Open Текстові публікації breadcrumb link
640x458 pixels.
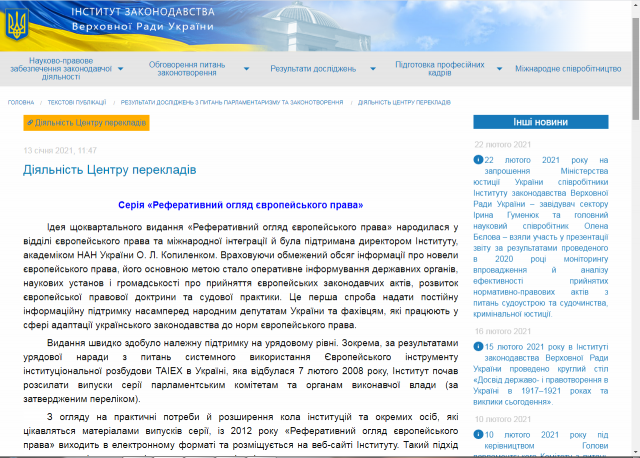[77, 102]
